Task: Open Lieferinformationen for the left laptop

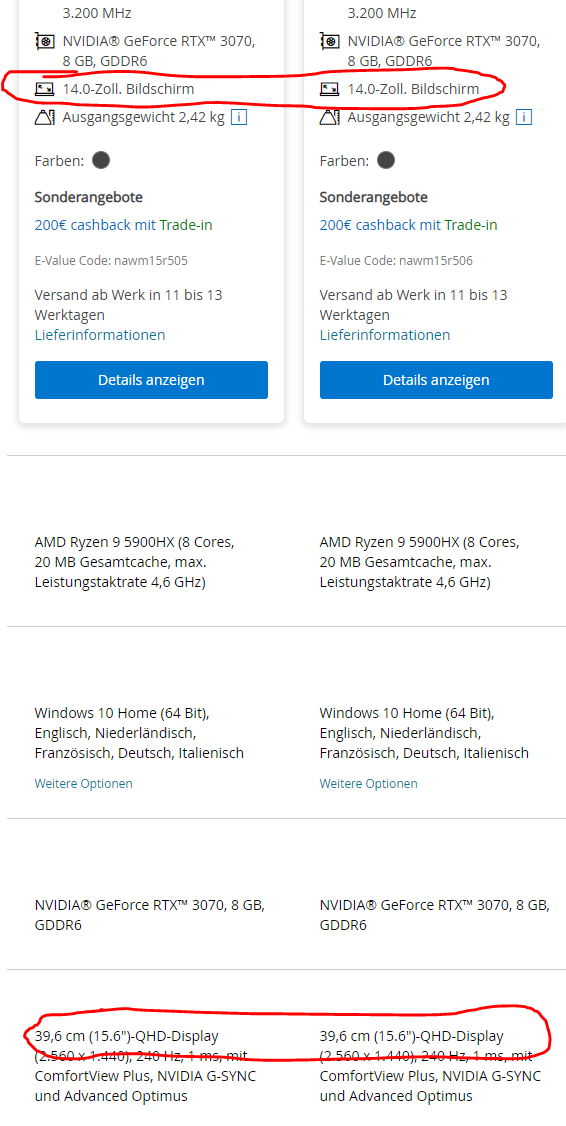Action: point(100,335)
